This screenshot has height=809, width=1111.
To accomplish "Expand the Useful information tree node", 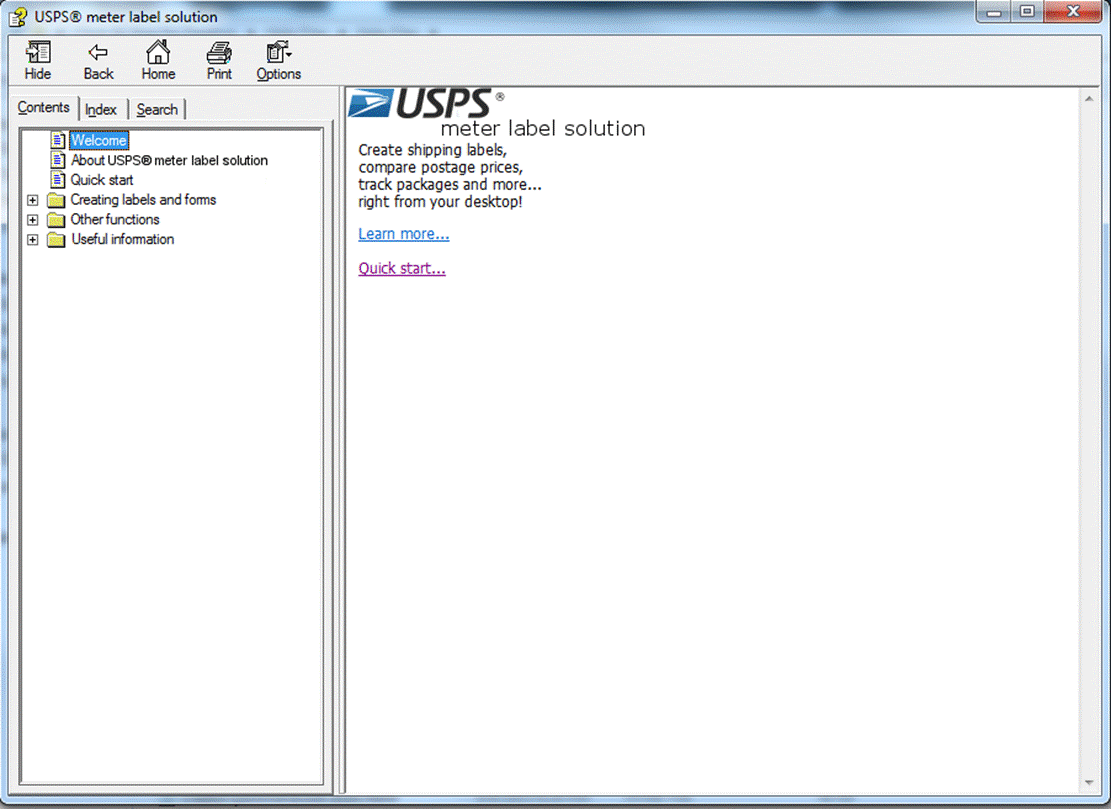I will [33, 240].
